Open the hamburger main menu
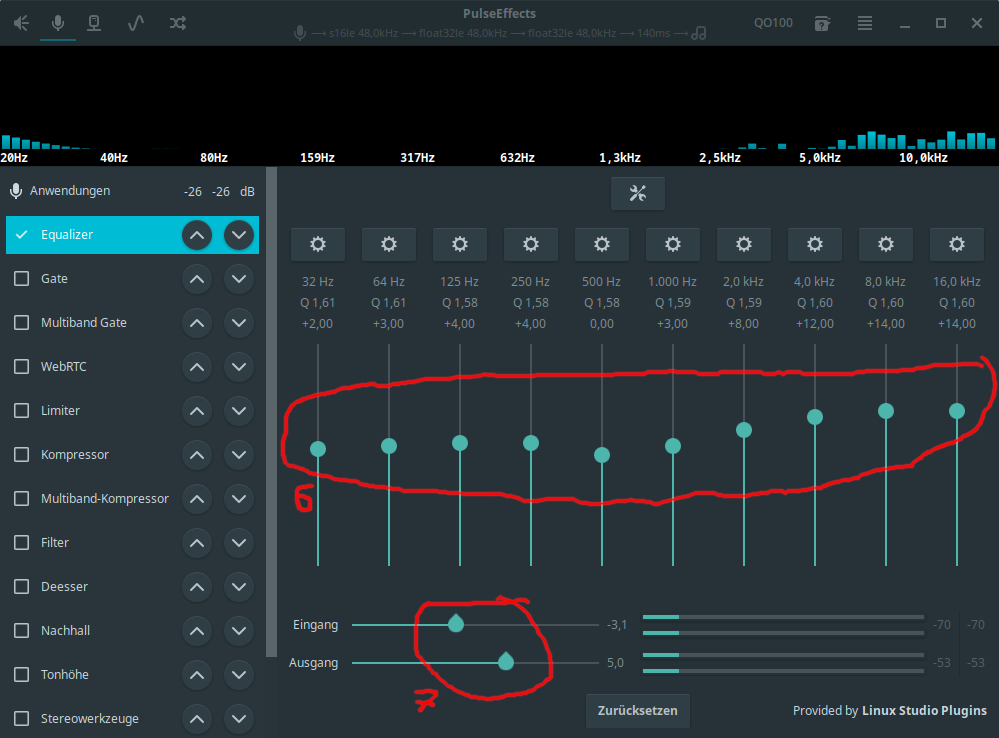Screen dimensions: 999x738 click(865, 22)
